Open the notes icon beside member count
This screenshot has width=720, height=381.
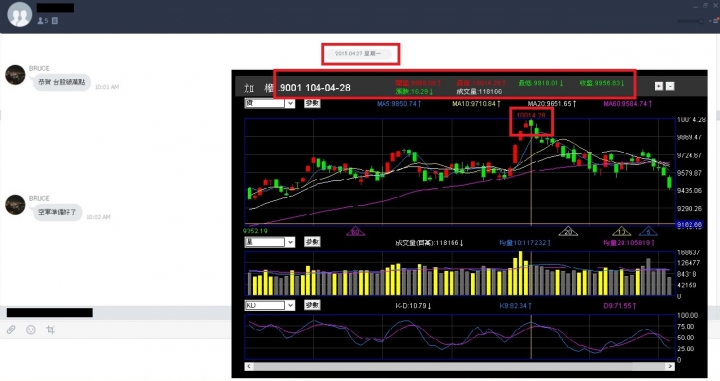[55, 21]
